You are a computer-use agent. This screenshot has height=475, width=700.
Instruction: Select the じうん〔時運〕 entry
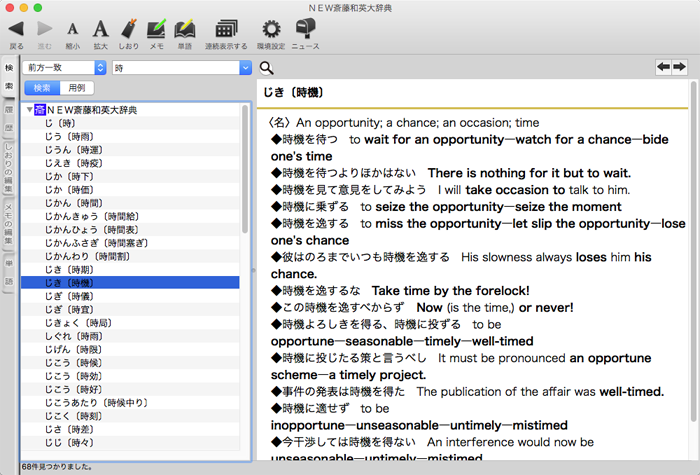(x=130, y=150)
